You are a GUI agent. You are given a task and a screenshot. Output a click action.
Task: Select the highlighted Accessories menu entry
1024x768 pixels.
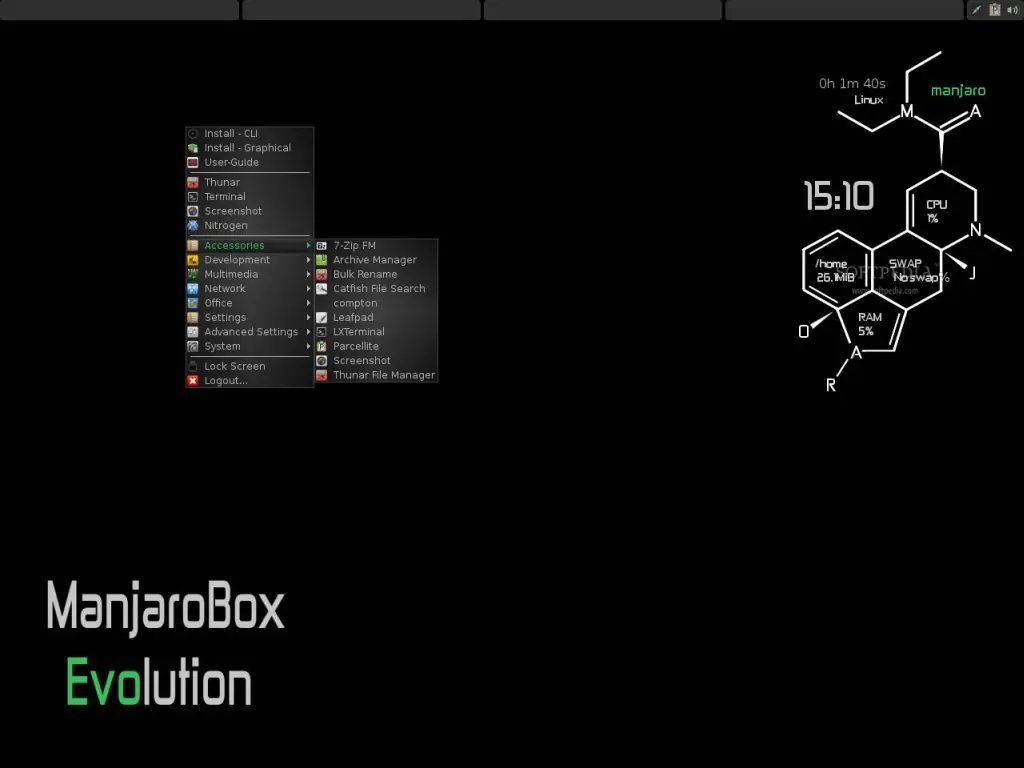point(249,246)
